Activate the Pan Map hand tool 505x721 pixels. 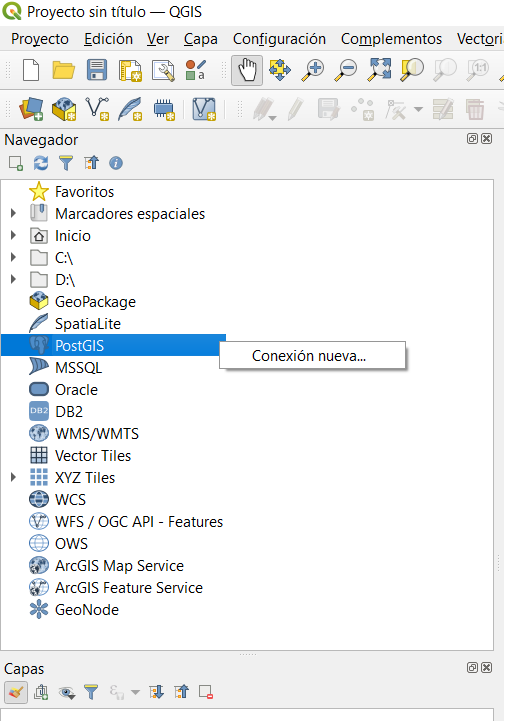pos(247,70)
